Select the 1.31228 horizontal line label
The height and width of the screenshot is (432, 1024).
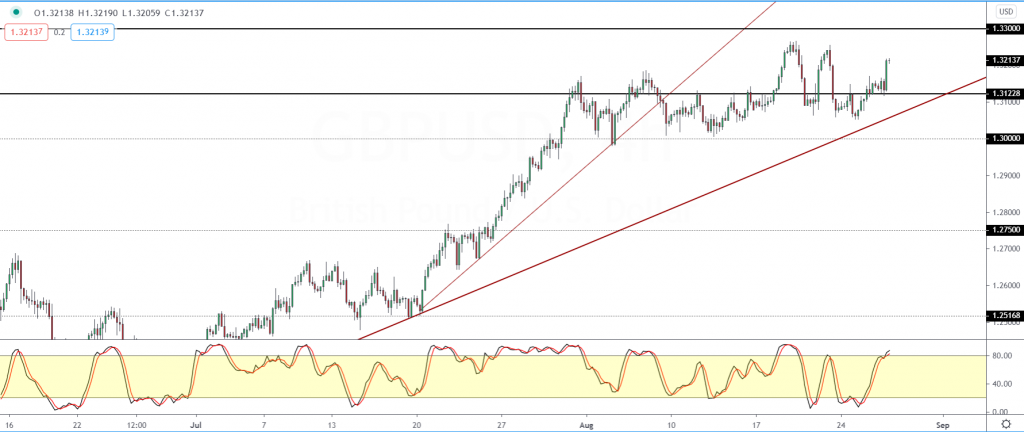point(1005,93)
